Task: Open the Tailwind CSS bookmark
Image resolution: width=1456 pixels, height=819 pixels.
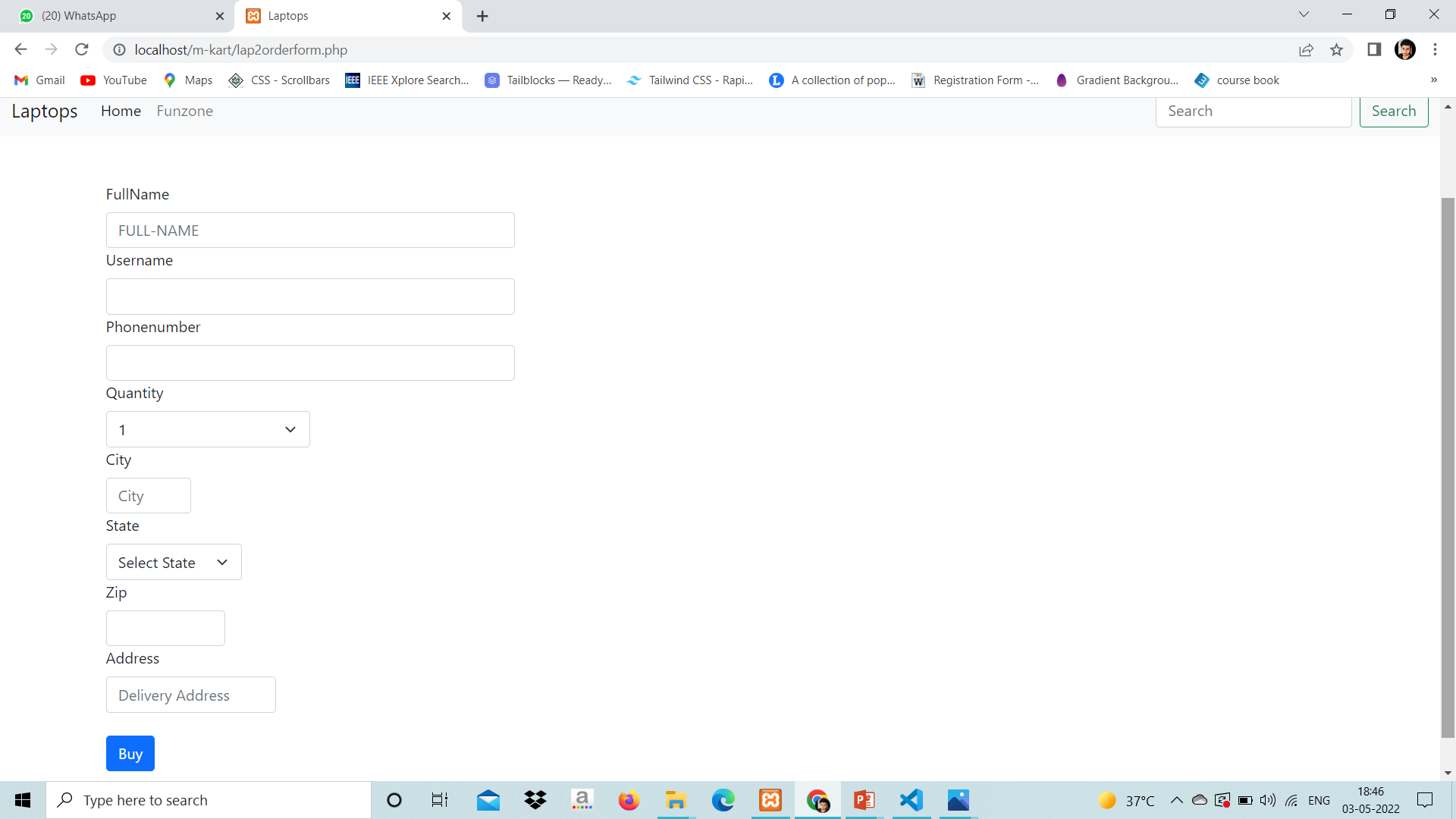Action: 689,80
